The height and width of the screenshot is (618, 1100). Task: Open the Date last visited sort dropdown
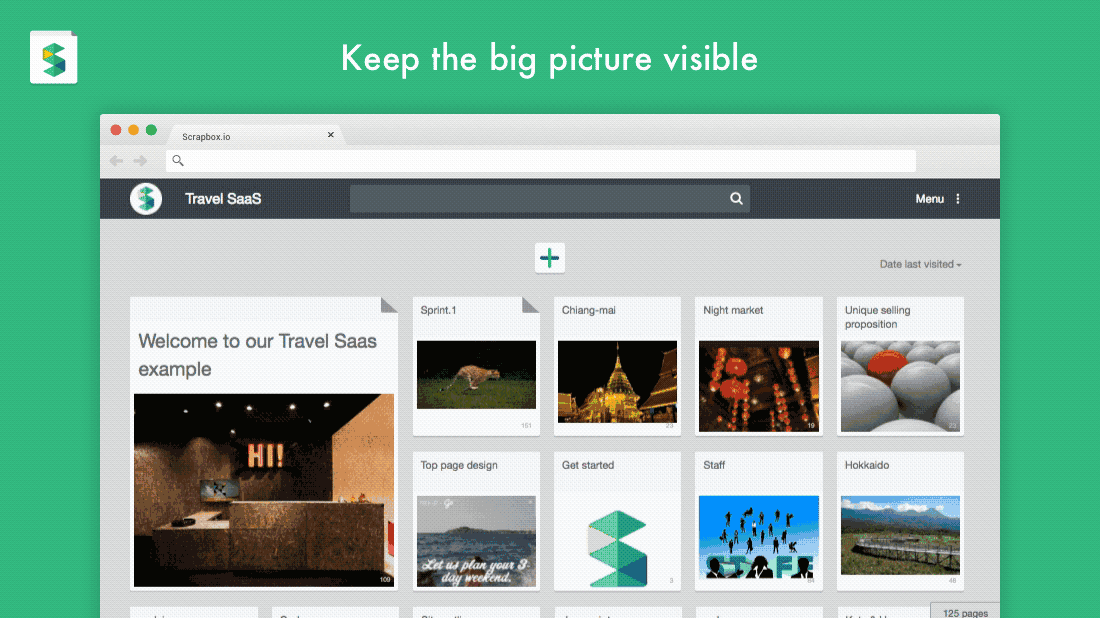(x=920, y=264)
